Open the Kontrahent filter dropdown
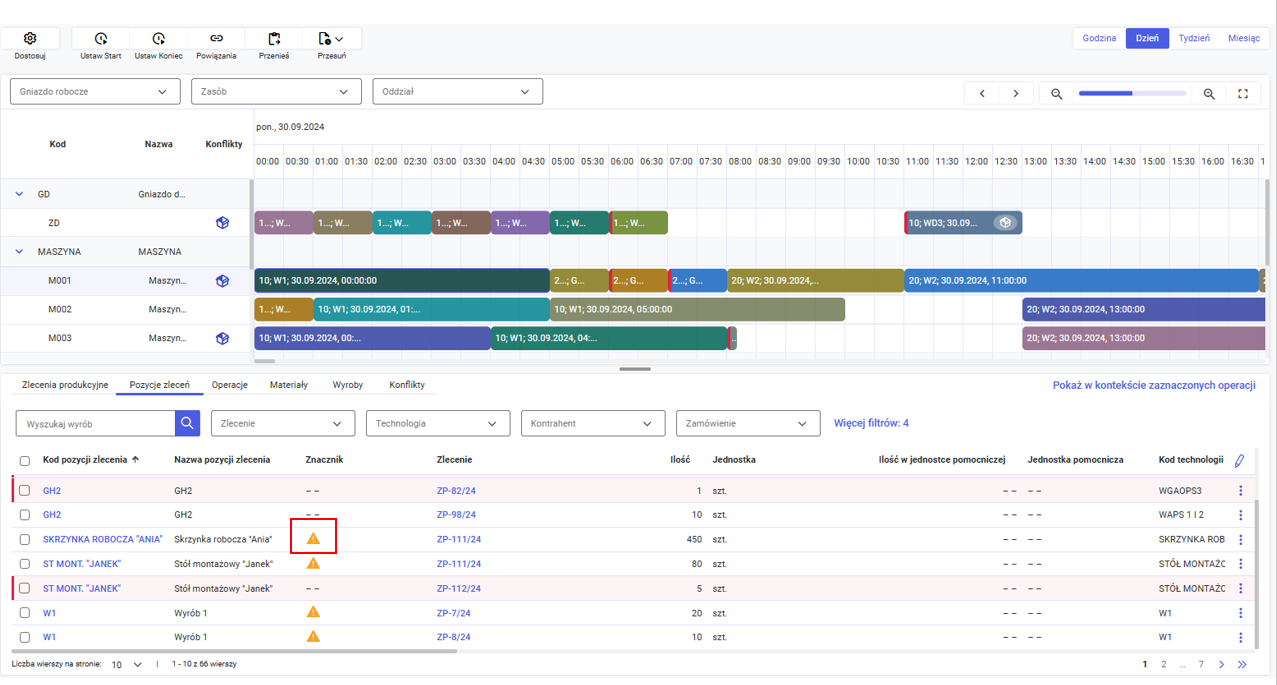 (x=592, y=424)
